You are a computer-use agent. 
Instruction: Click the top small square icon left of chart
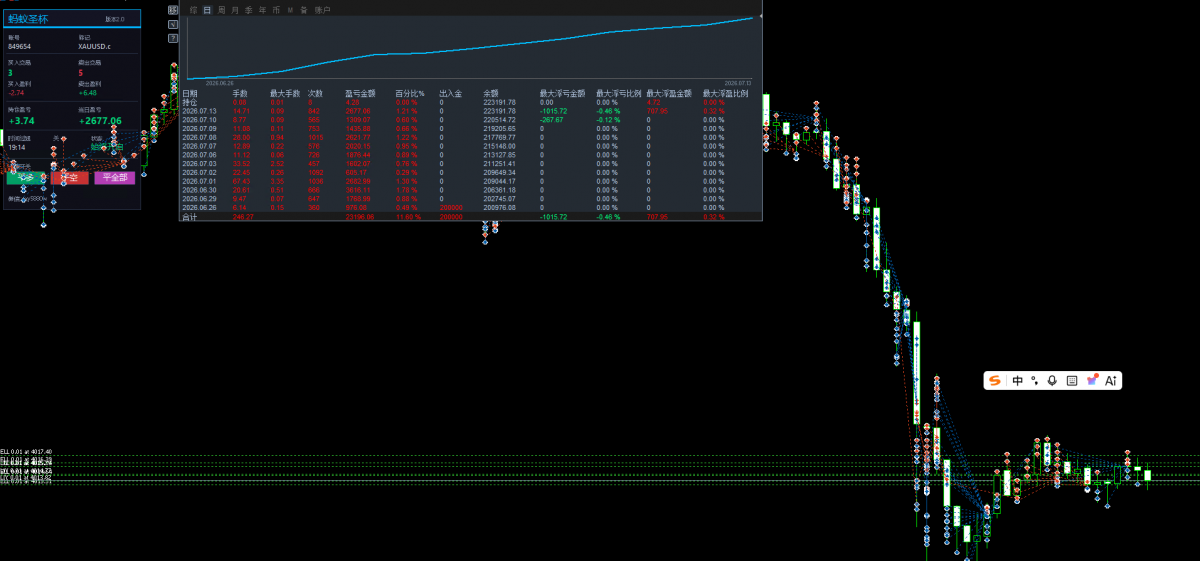173,10
